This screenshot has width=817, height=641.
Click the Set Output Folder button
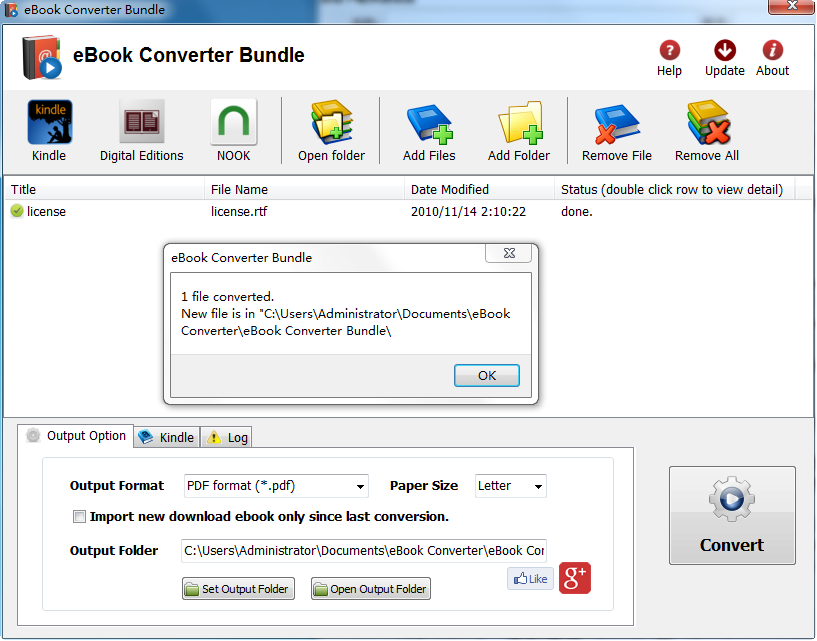coord(237,589)
